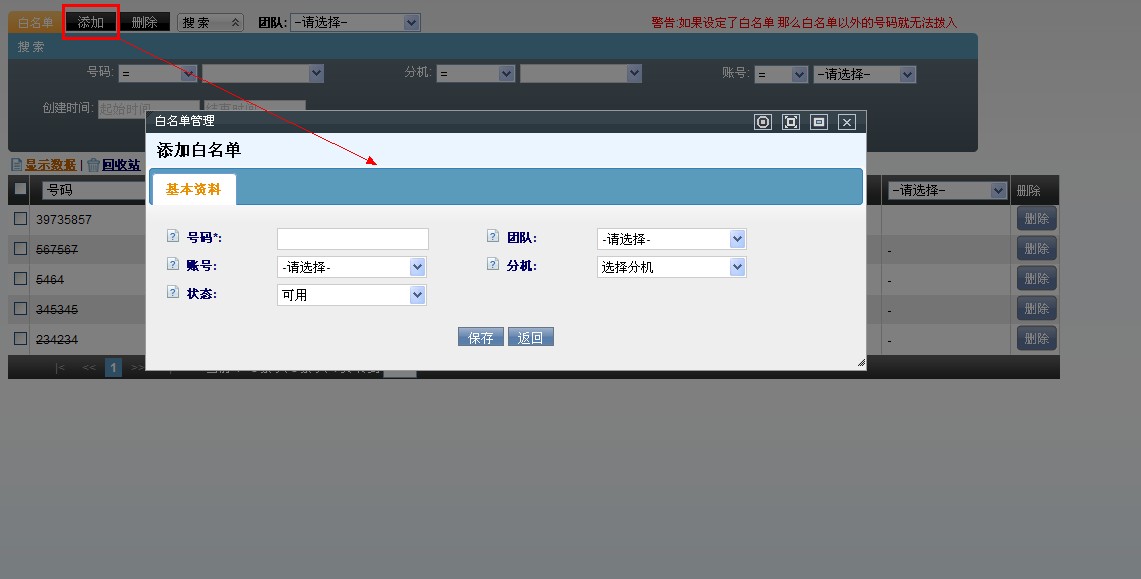1141x579 pixels.
Task: Click the 添加 toolbar item
Action: (x=91, y=22)
